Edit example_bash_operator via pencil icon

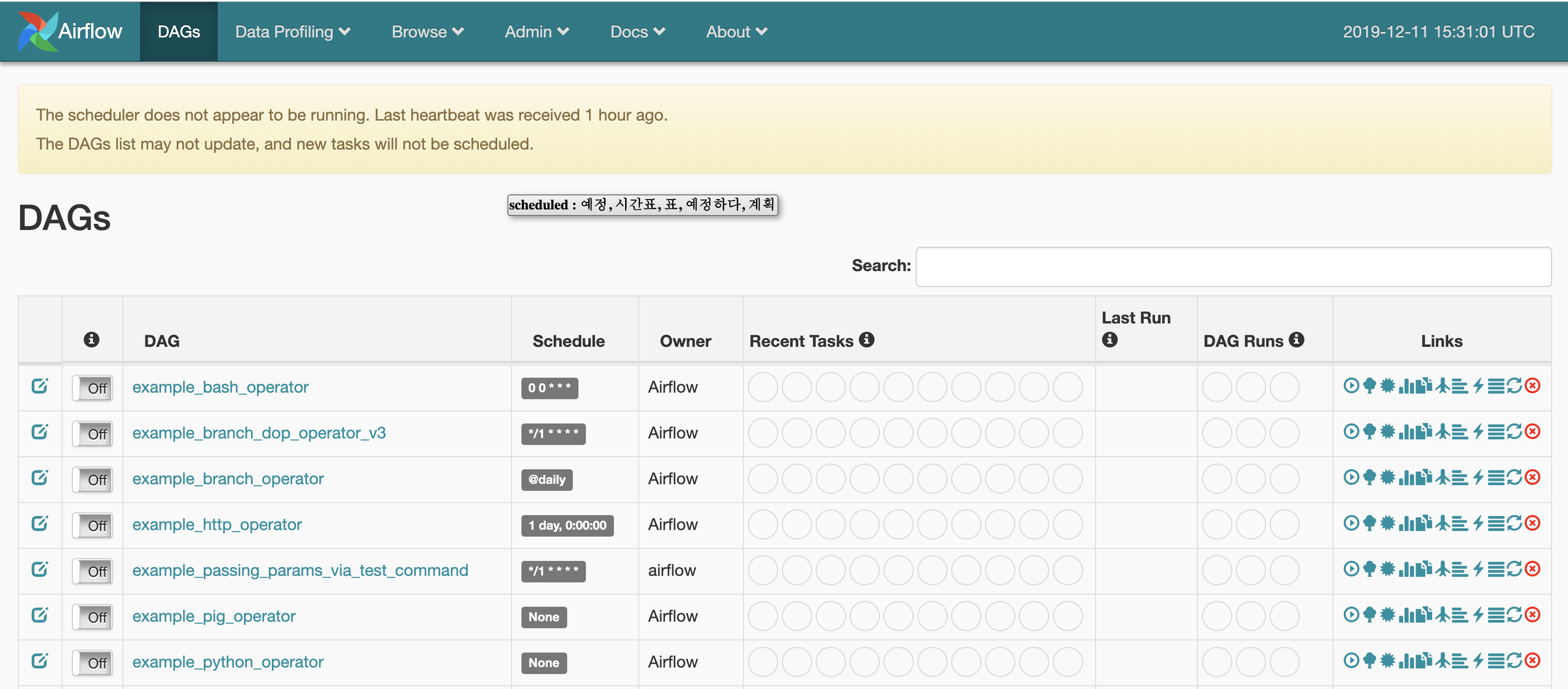(x=40, y=386)
